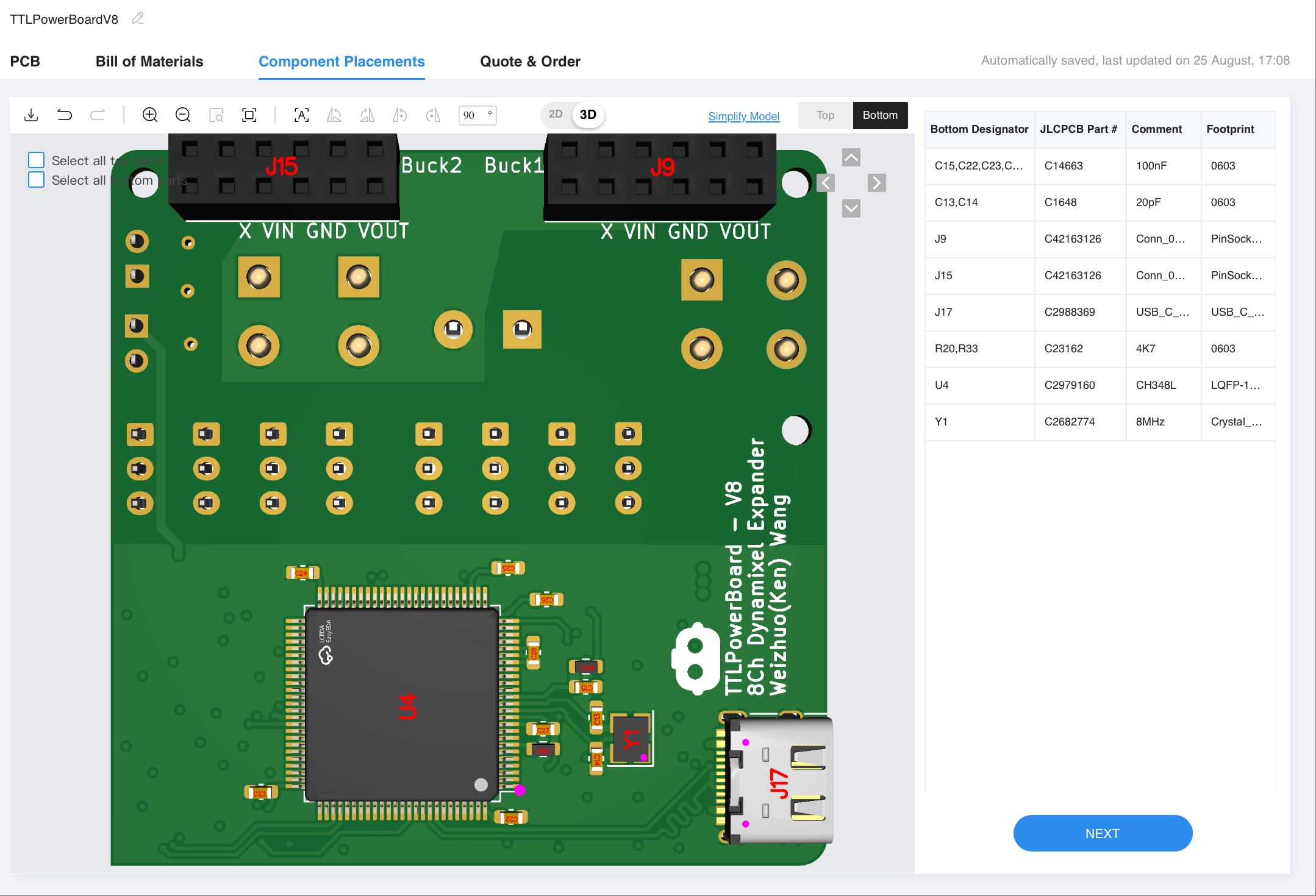Click the zoom in magnifier icon

coord(150,115)
